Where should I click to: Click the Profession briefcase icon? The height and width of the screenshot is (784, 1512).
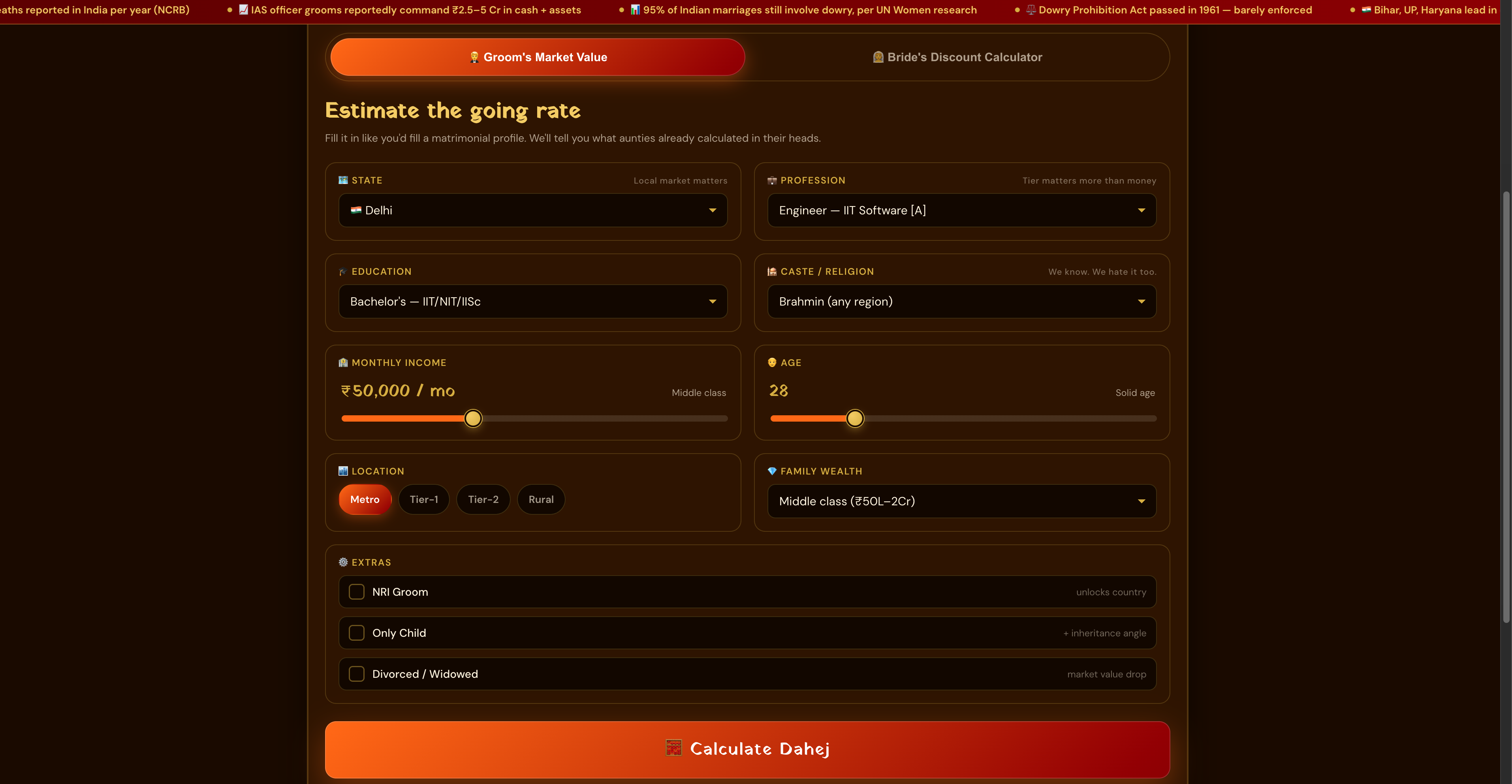pos(772,180)
